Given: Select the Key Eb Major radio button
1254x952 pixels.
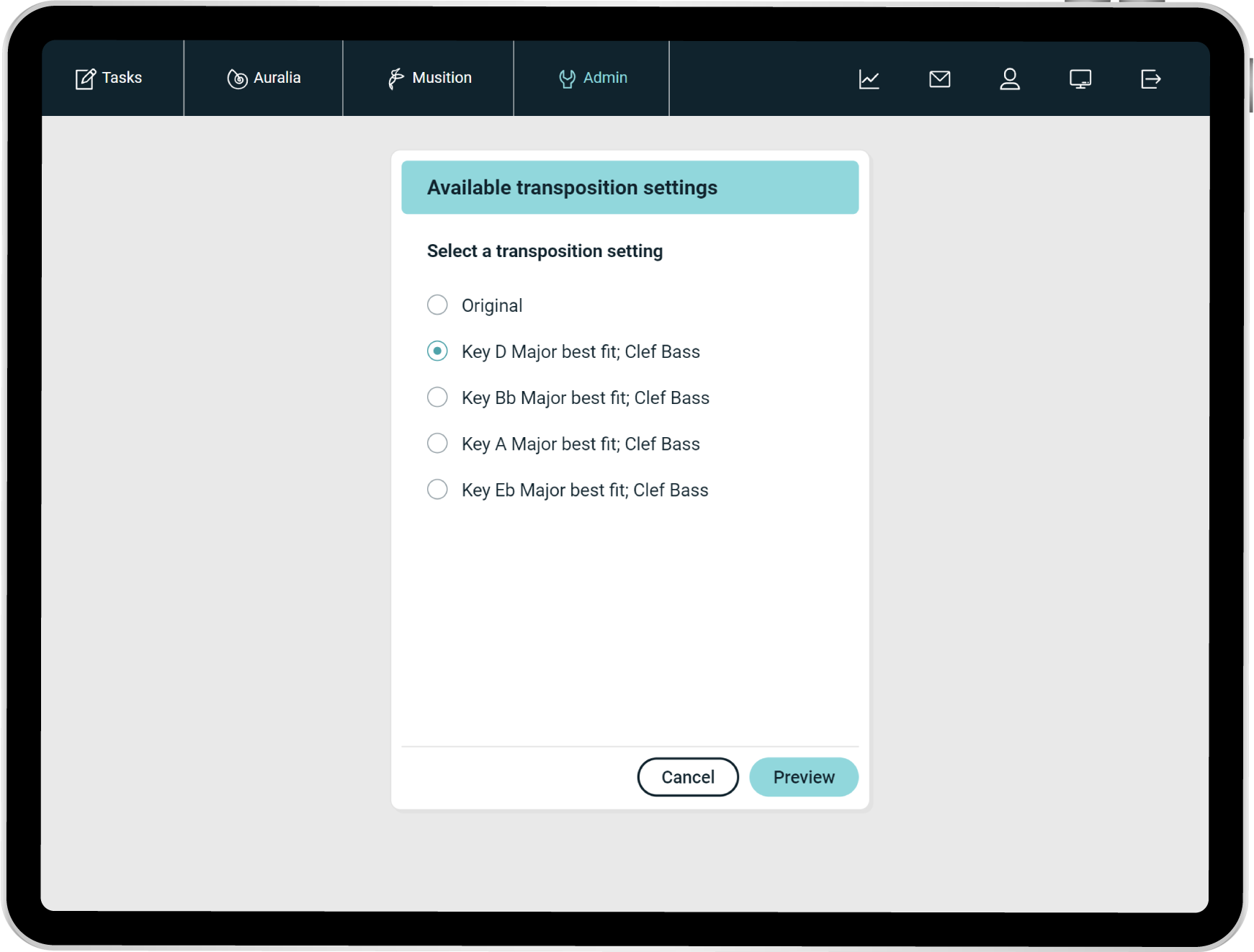Looking at the screenshot, I should coord(437,490).
